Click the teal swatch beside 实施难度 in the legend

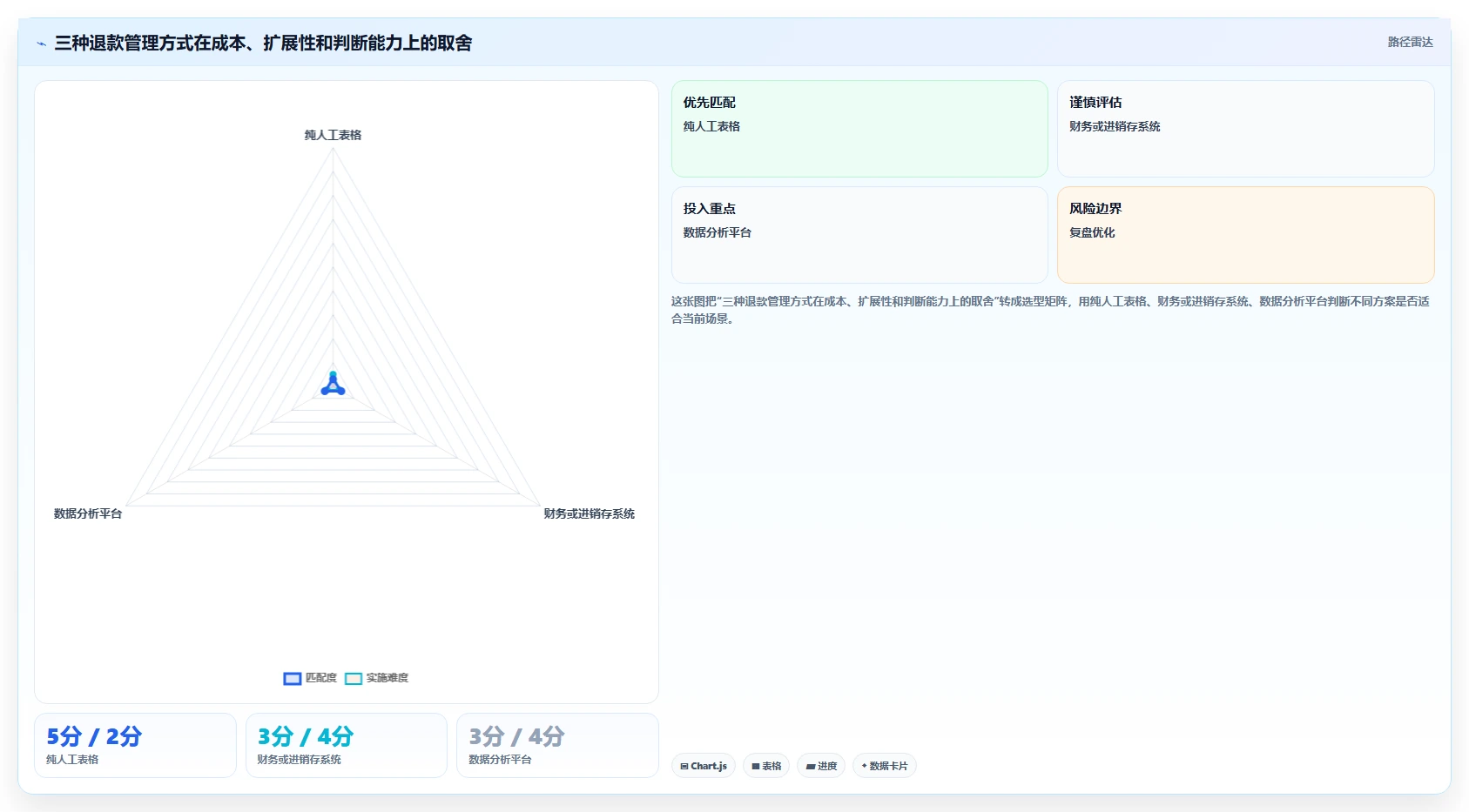[354, 679]
